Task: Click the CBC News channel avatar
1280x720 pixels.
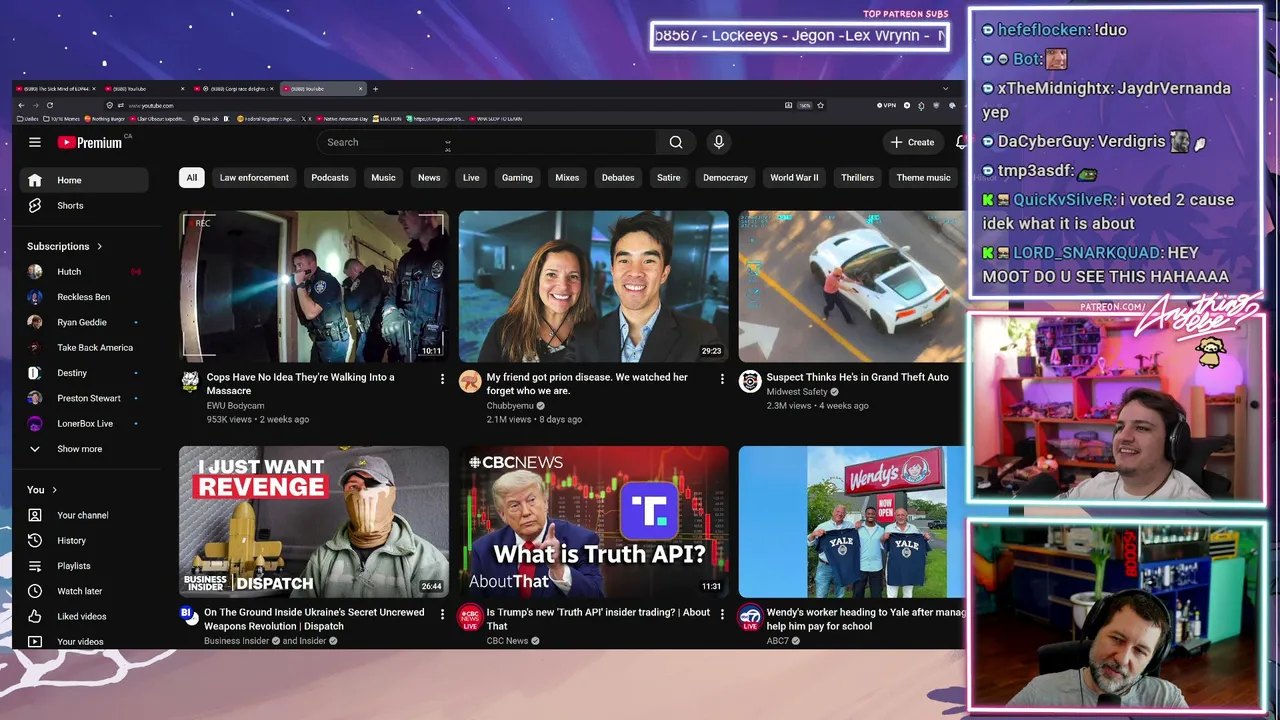Action: 470,616
